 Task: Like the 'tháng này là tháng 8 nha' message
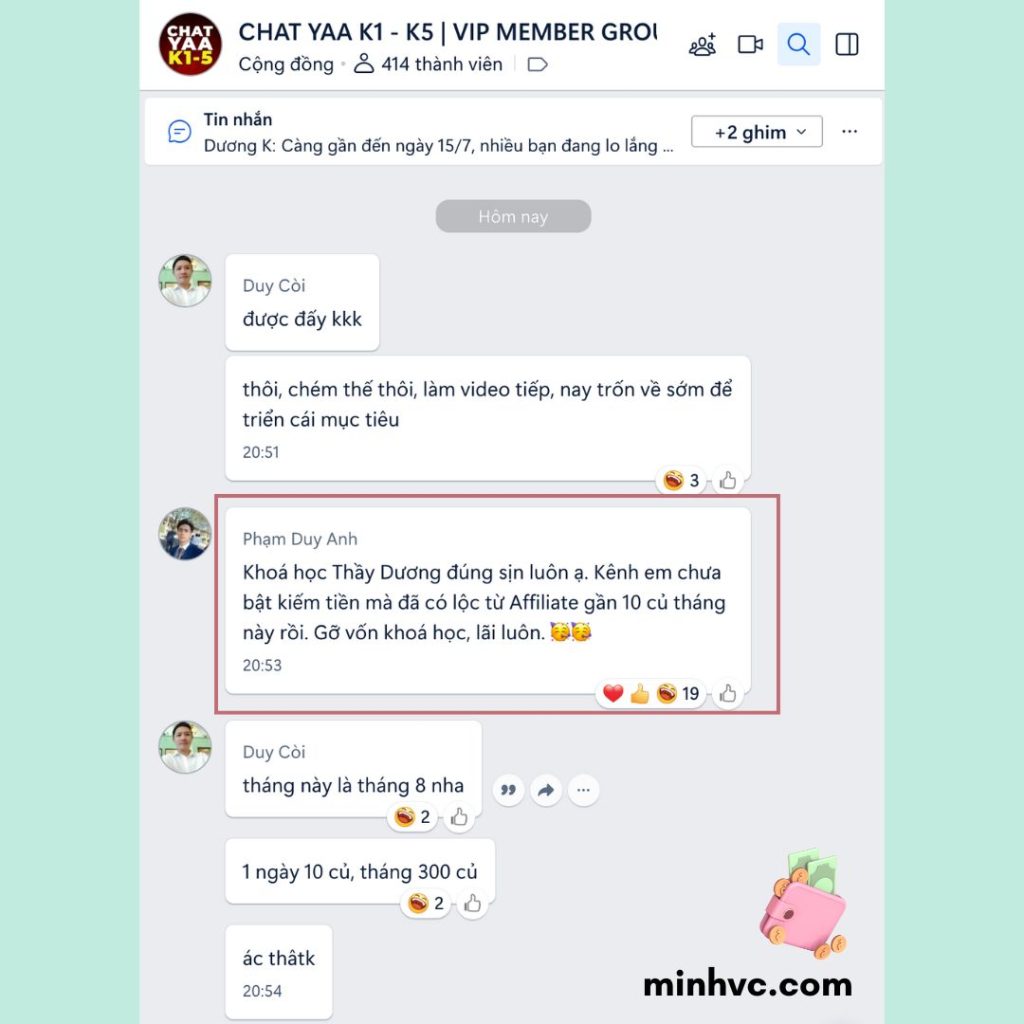tap(458, 817)
